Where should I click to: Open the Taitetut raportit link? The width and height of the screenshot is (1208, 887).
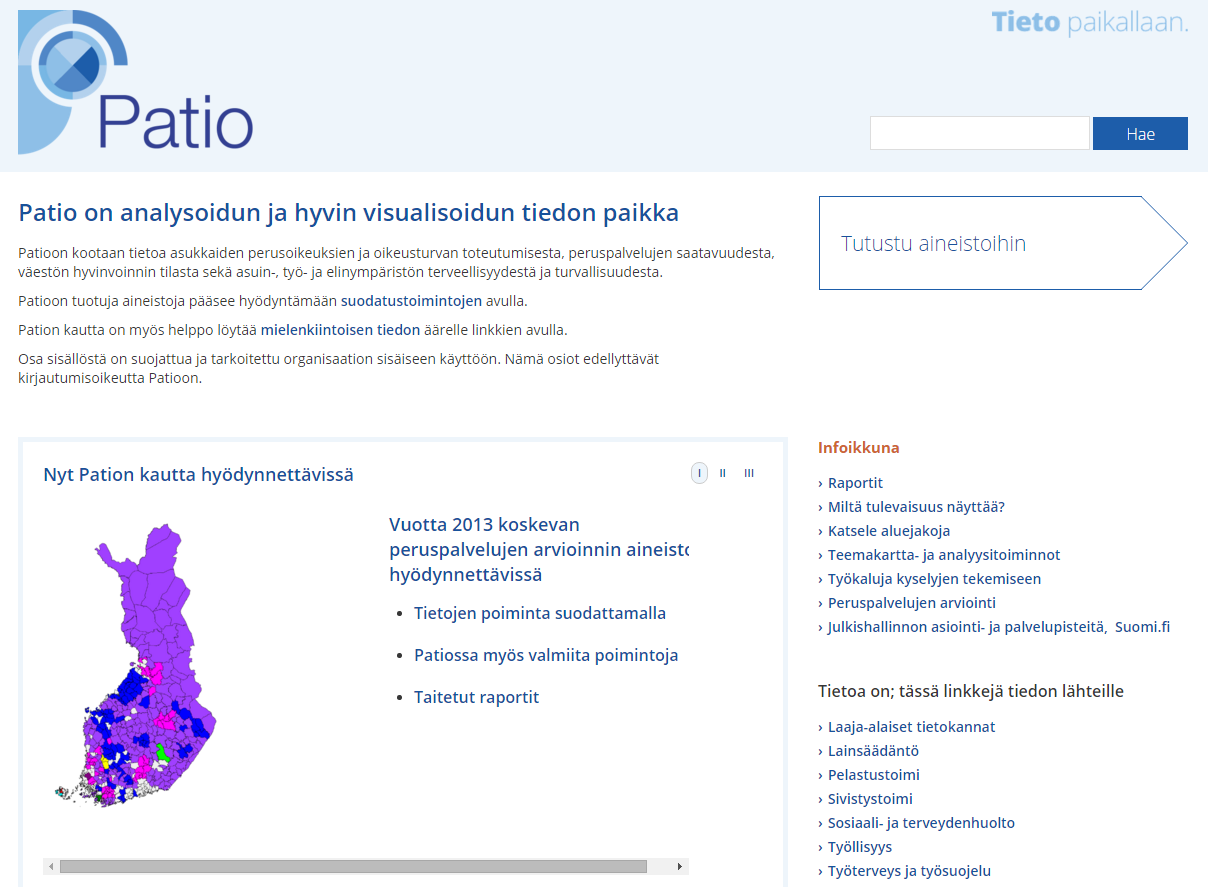476,698
